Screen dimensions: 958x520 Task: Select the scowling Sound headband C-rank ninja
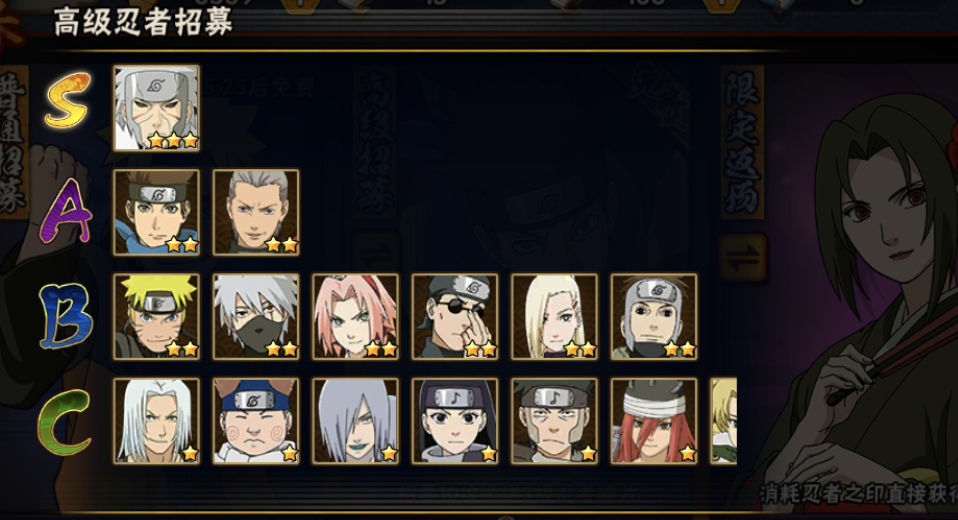(x=555, y=421)
